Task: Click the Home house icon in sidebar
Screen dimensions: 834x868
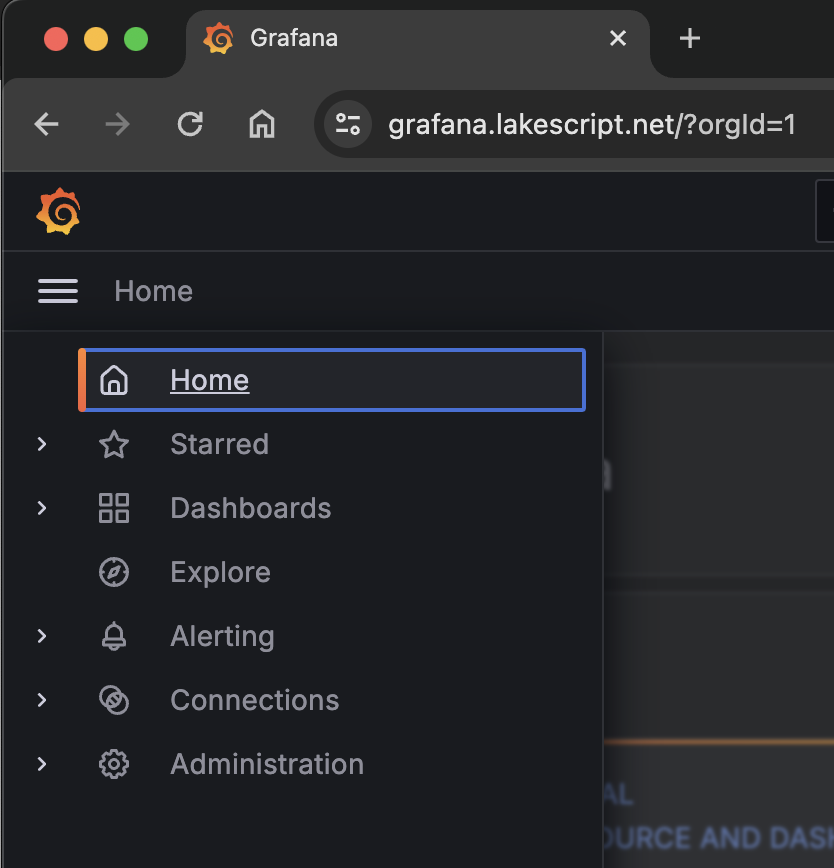Action: pos(114,380)
